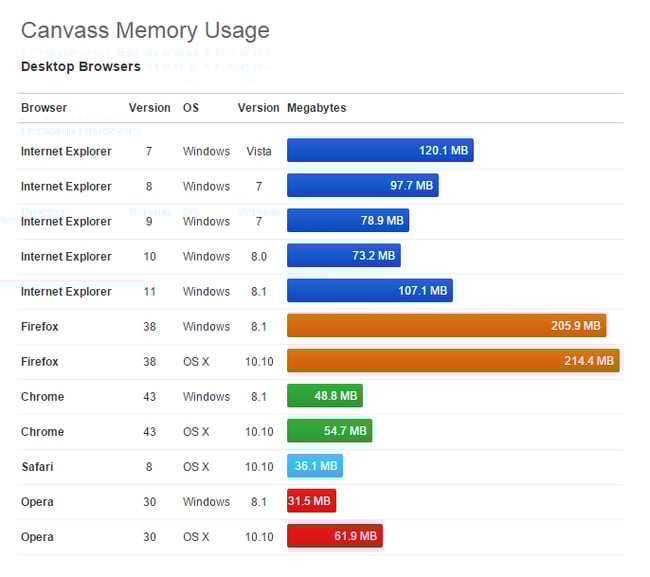This screenshot has width=650, height=577.
Task: Click browser version 9 for Internet Explorer
Action: pos(149,221)
